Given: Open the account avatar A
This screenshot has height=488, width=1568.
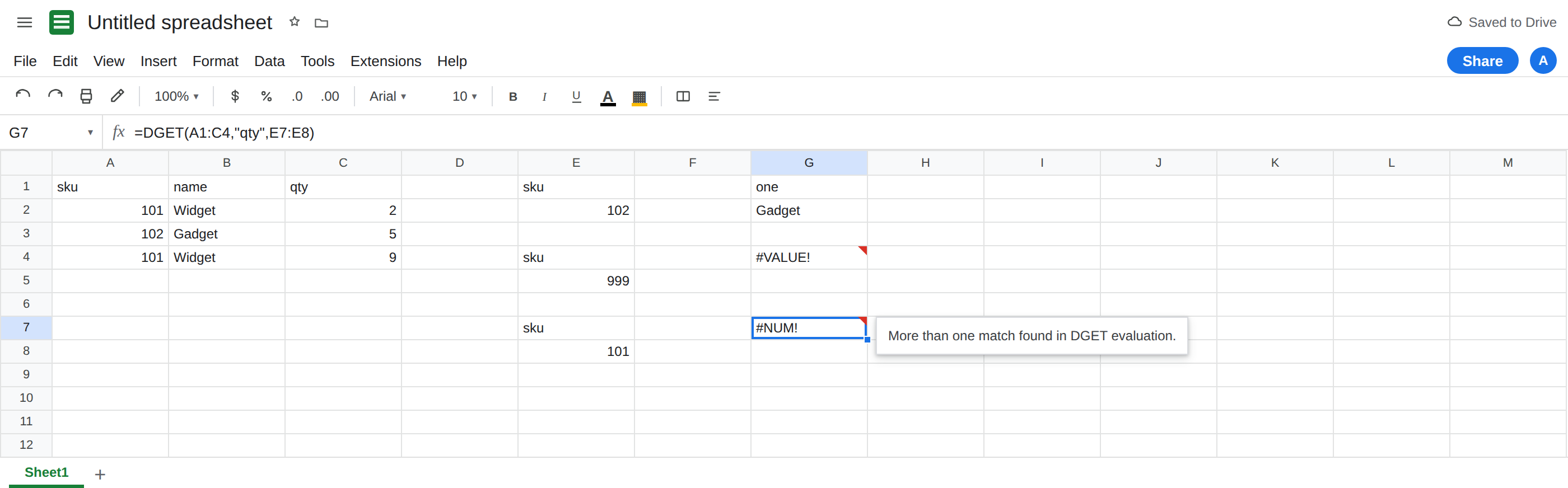Looking at the screenshot, I should [x=1543, y=61].
